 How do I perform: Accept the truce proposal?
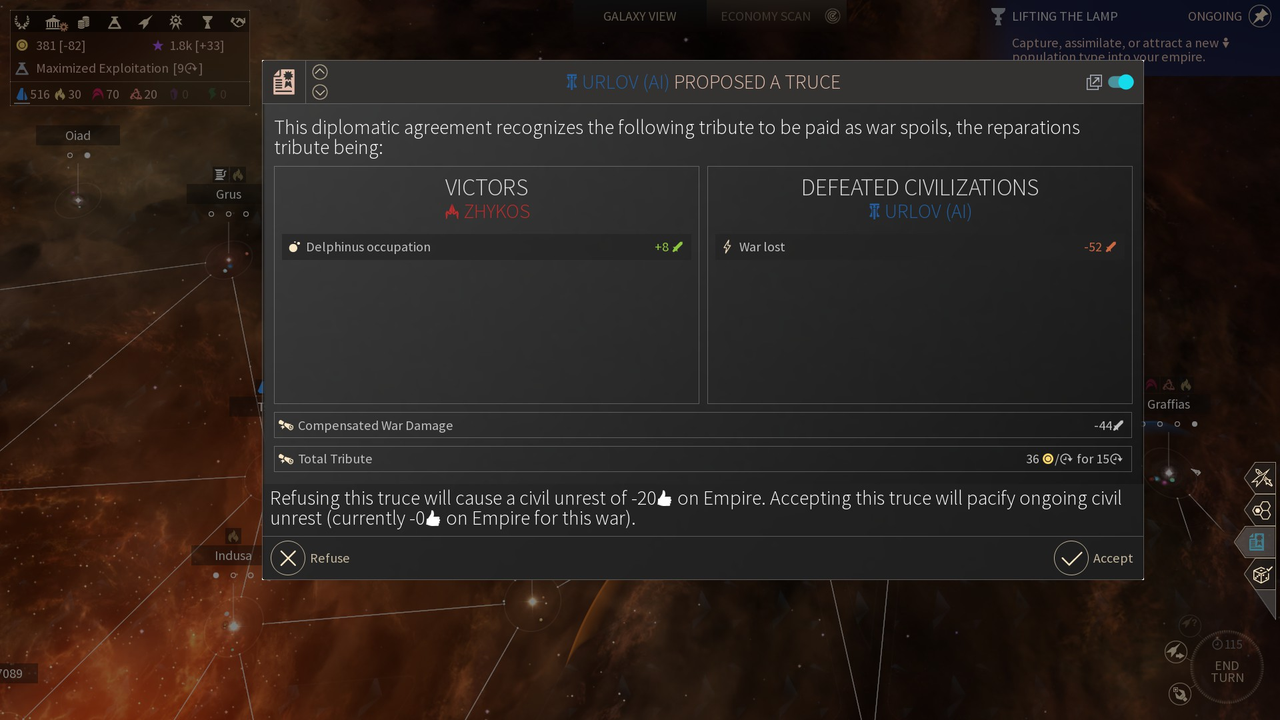(1094, 558)
